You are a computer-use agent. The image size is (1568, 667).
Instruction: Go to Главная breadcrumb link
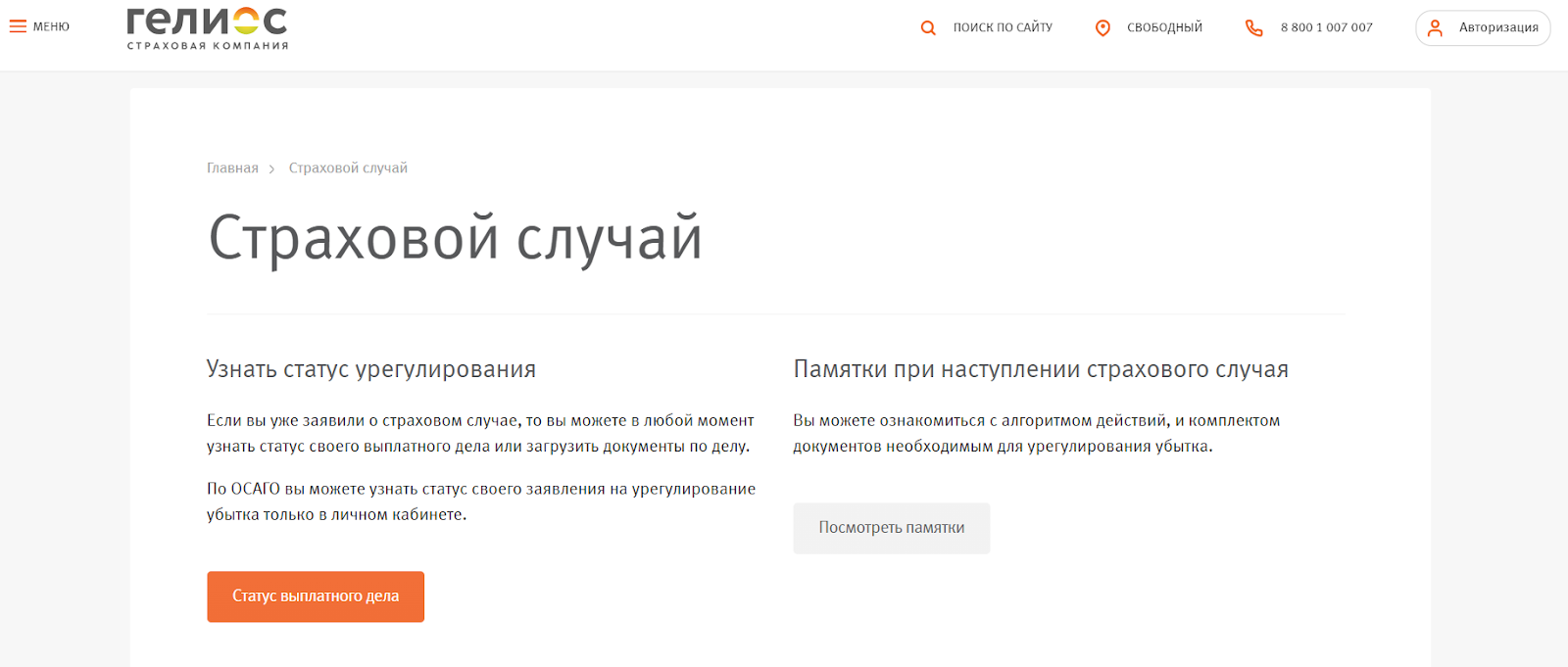[232, 168]
